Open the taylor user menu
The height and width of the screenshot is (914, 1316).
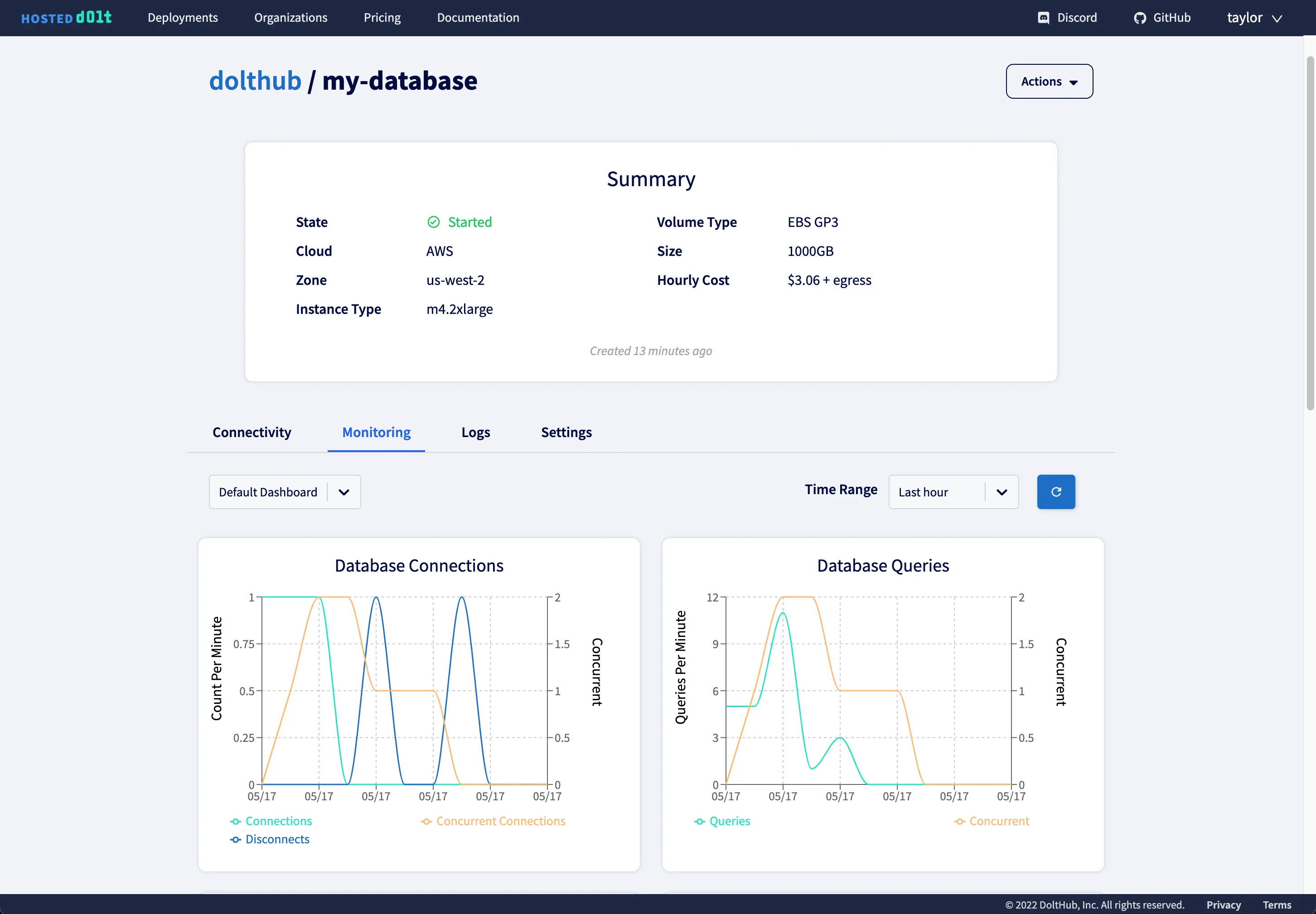pos(1253,18)
